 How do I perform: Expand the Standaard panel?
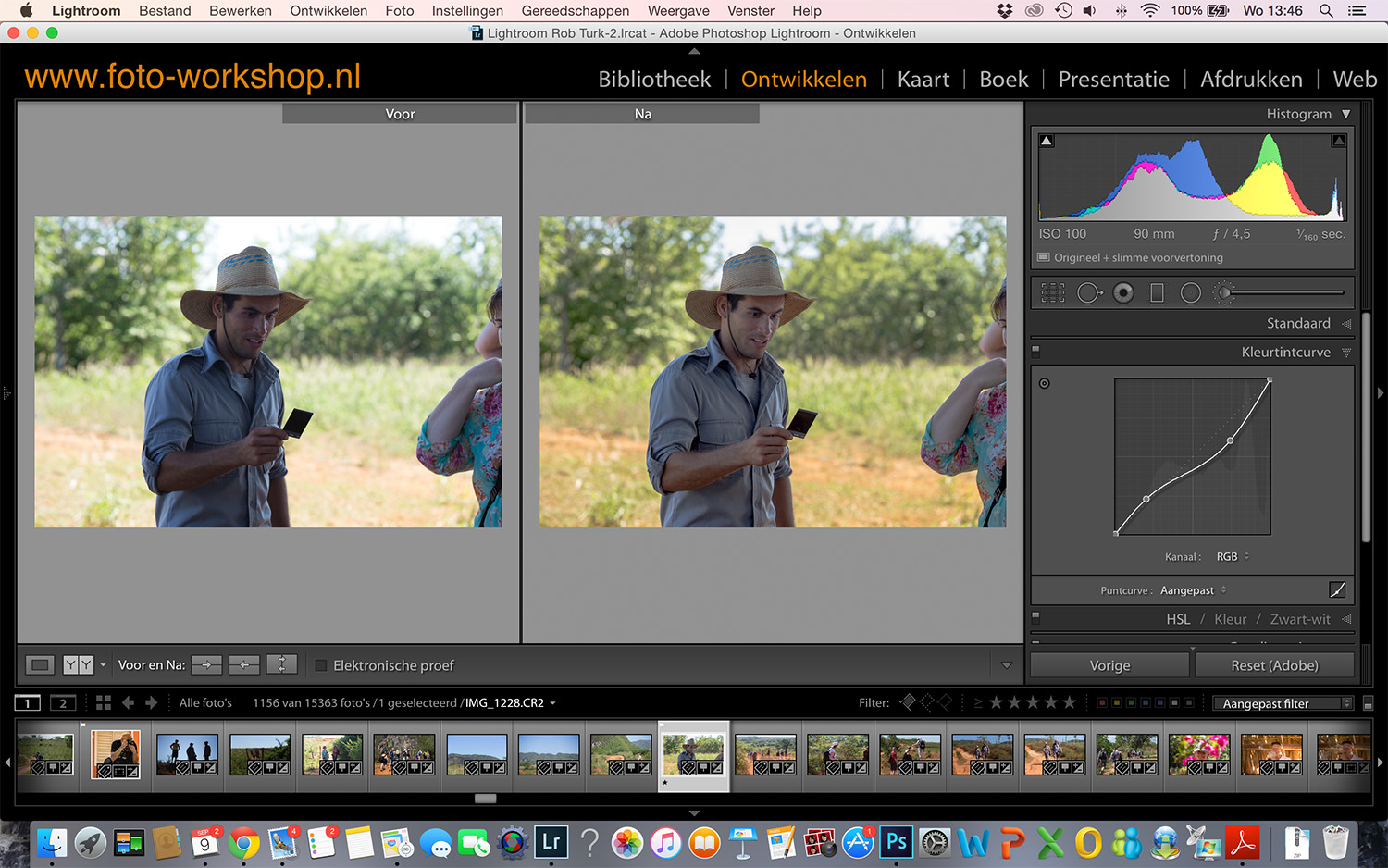[1346, 324]
